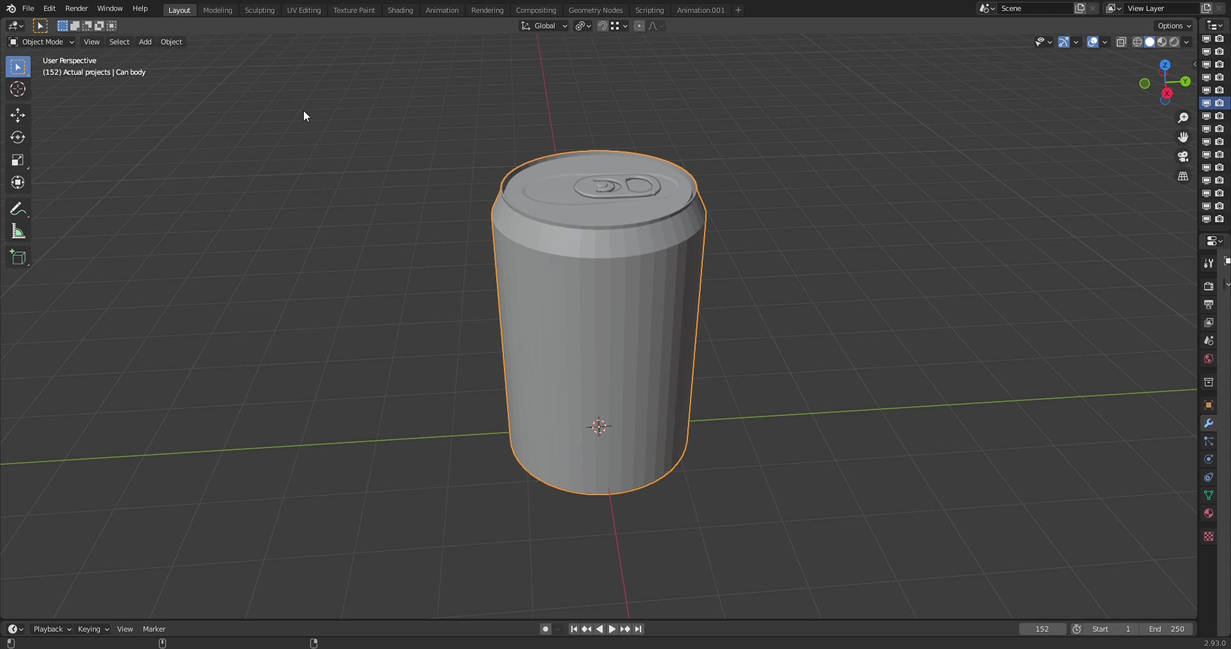Jump to the end frame with playback control
The image size is (1231, 649).
pos(638,628)
